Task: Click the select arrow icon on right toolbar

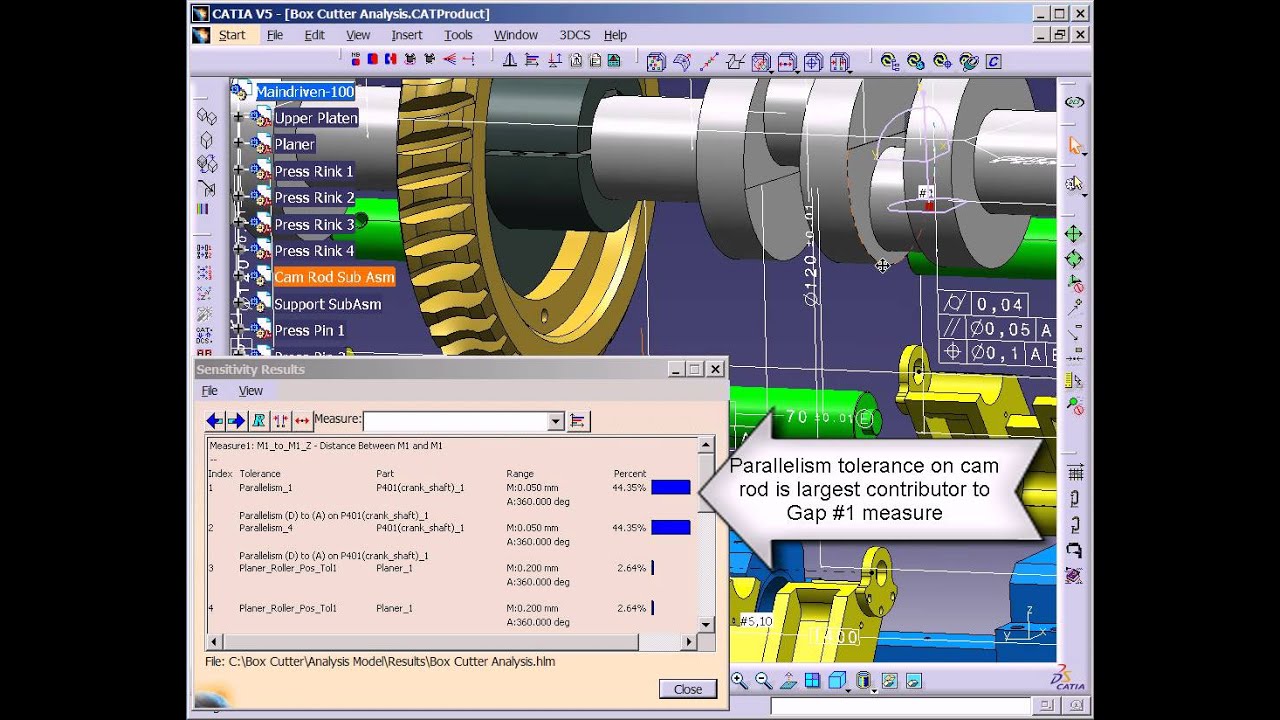Action: 1075,146
